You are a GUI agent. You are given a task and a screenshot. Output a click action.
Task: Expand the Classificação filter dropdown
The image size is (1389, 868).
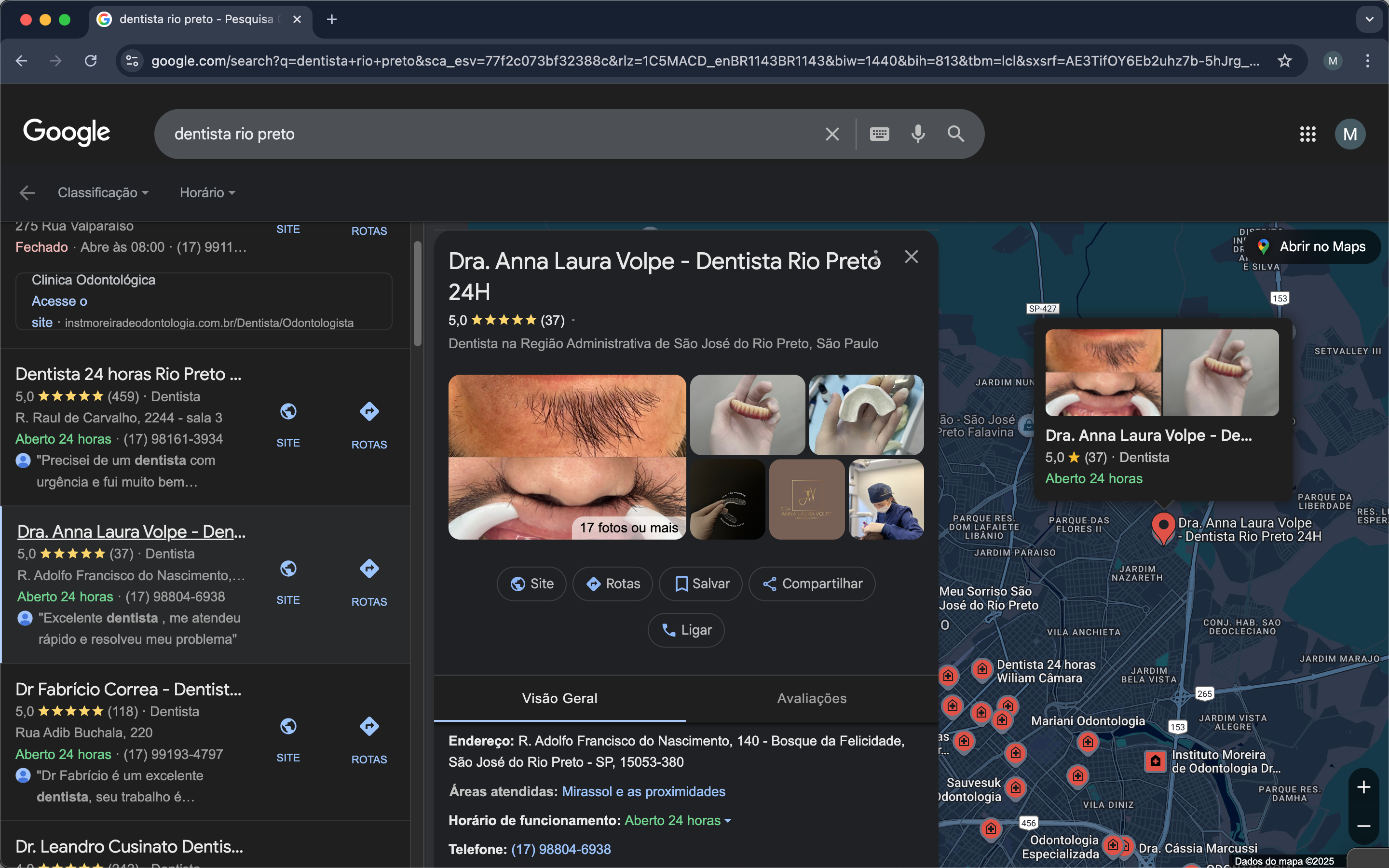tap(103, 193)
